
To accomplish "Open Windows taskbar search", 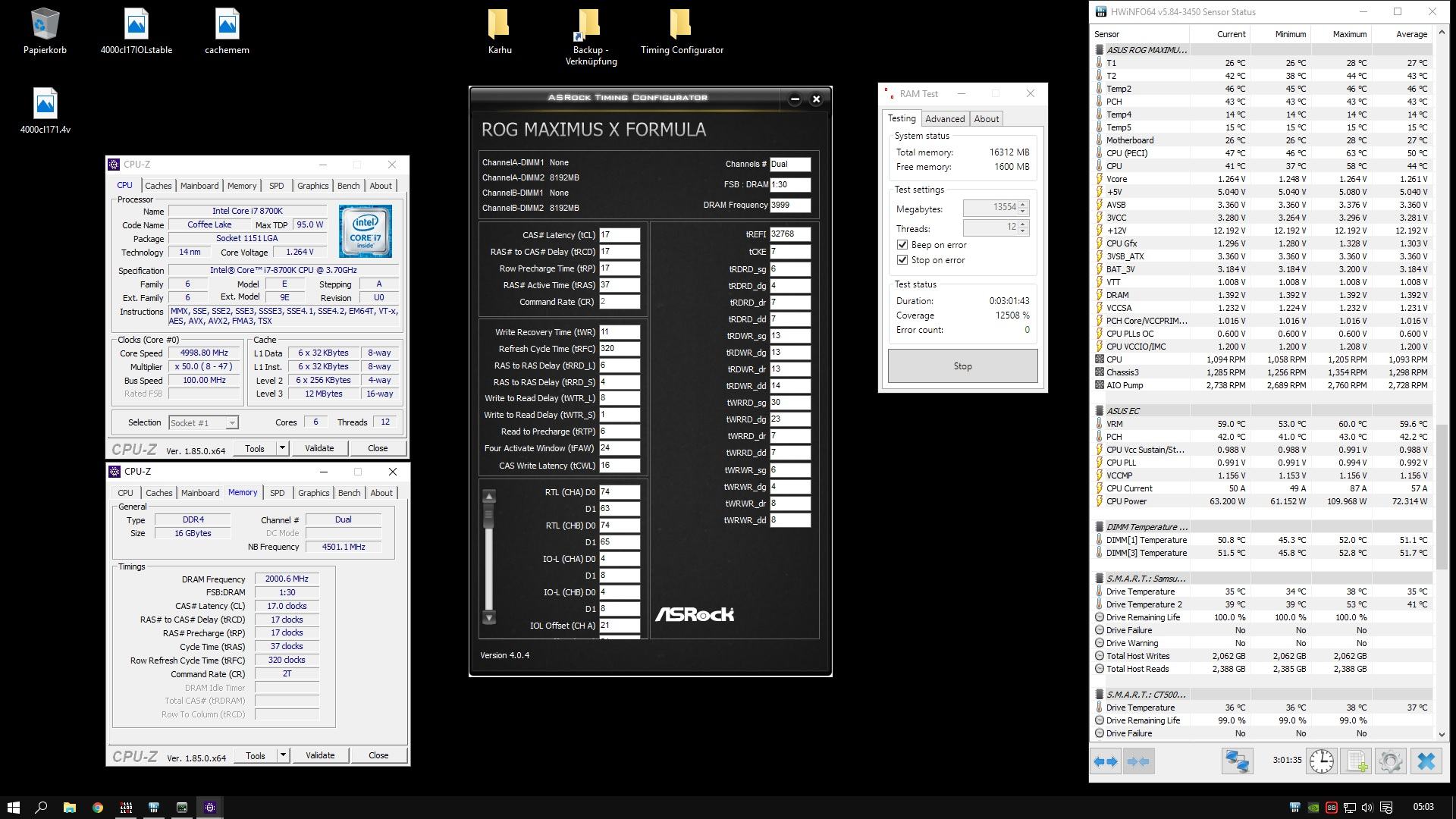I will pos(41,808).
